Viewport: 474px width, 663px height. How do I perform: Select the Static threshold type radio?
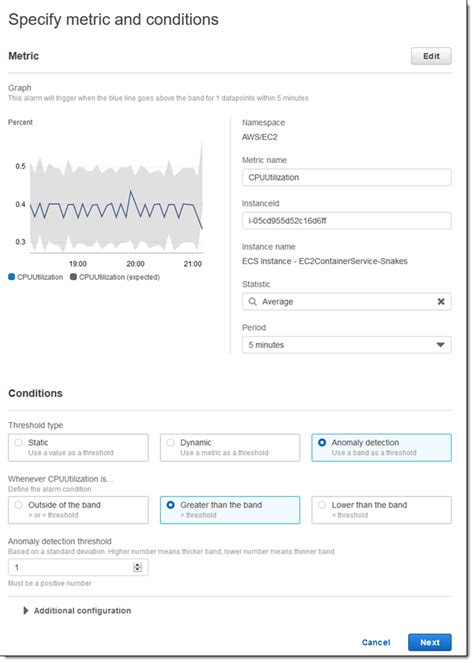pyautogui.click(x=18, y=443)
